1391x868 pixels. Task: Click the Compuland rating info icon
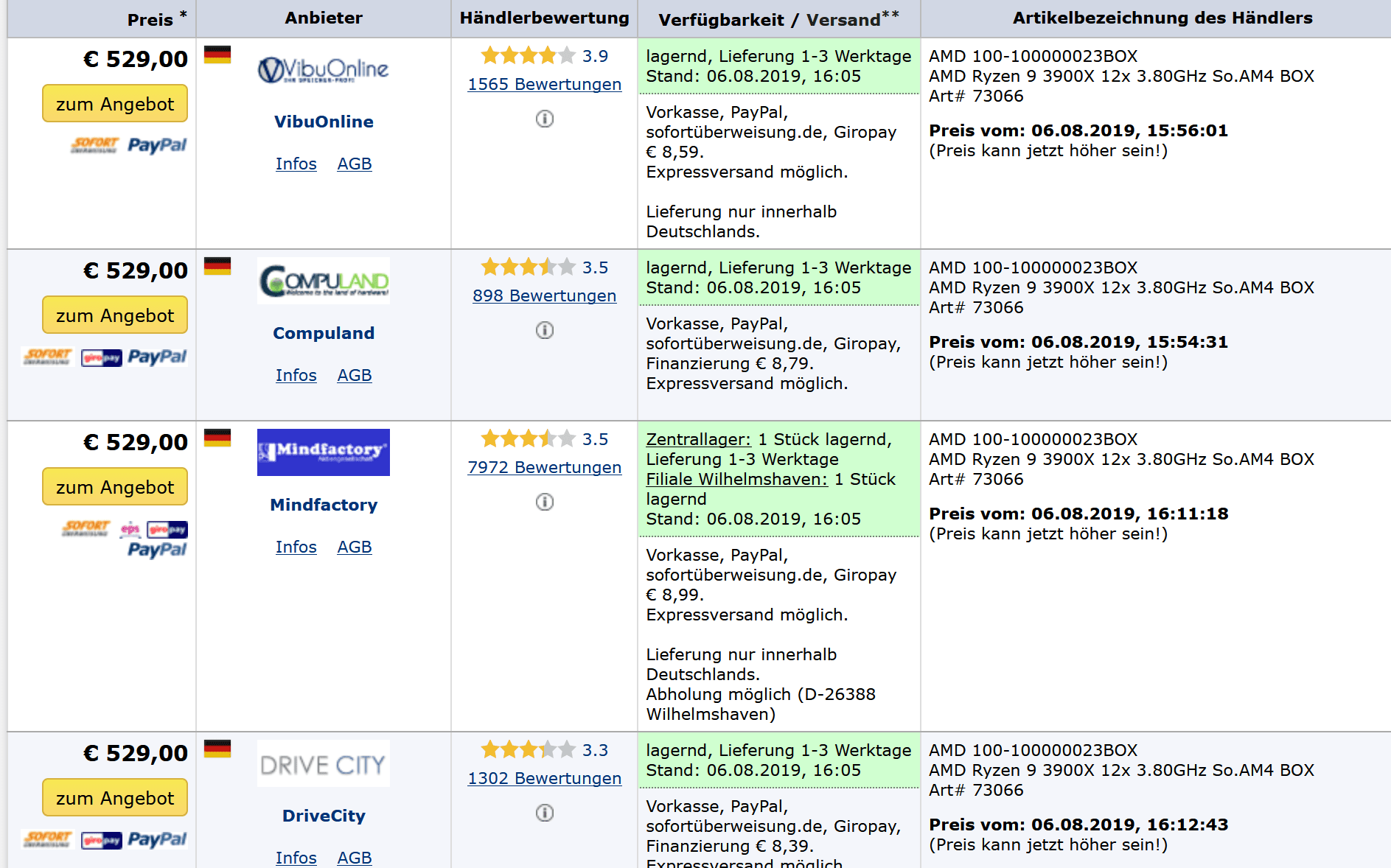click(545, 330)
